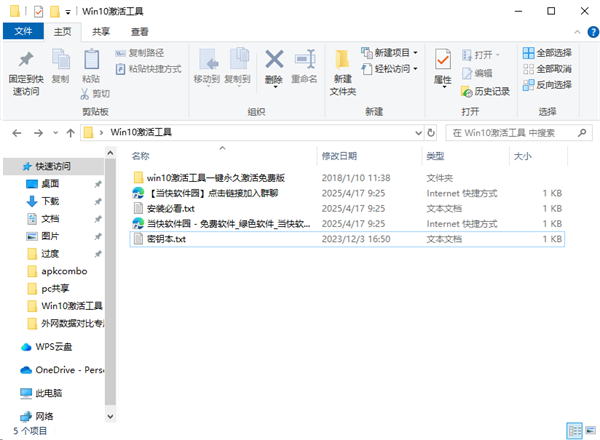Click the Forward navigation arrow
The image size is (600, 440).
pyautogui.click(x=38, y=133)
